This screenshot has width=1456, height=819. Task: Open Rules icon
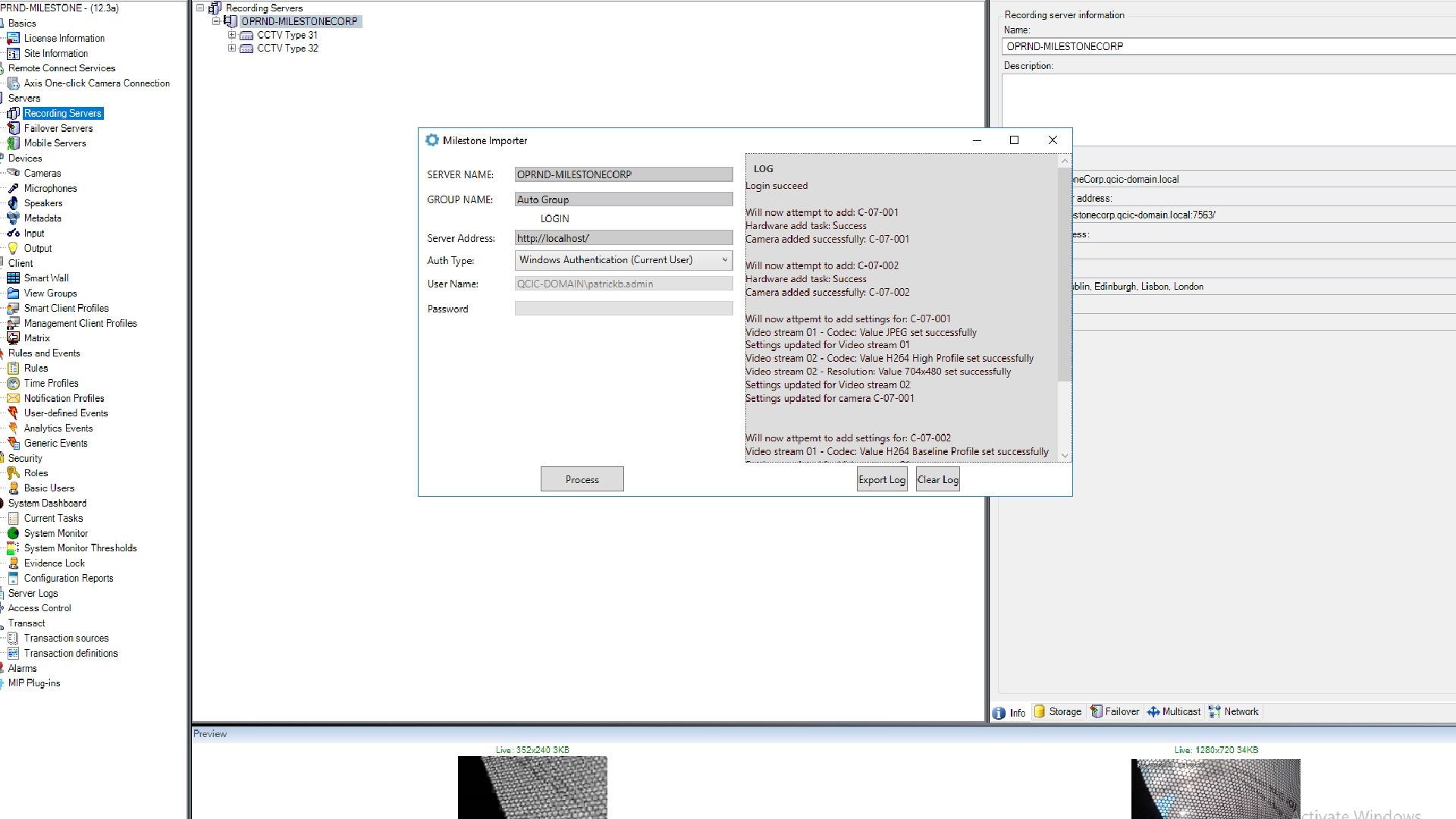tap(13, 369)
